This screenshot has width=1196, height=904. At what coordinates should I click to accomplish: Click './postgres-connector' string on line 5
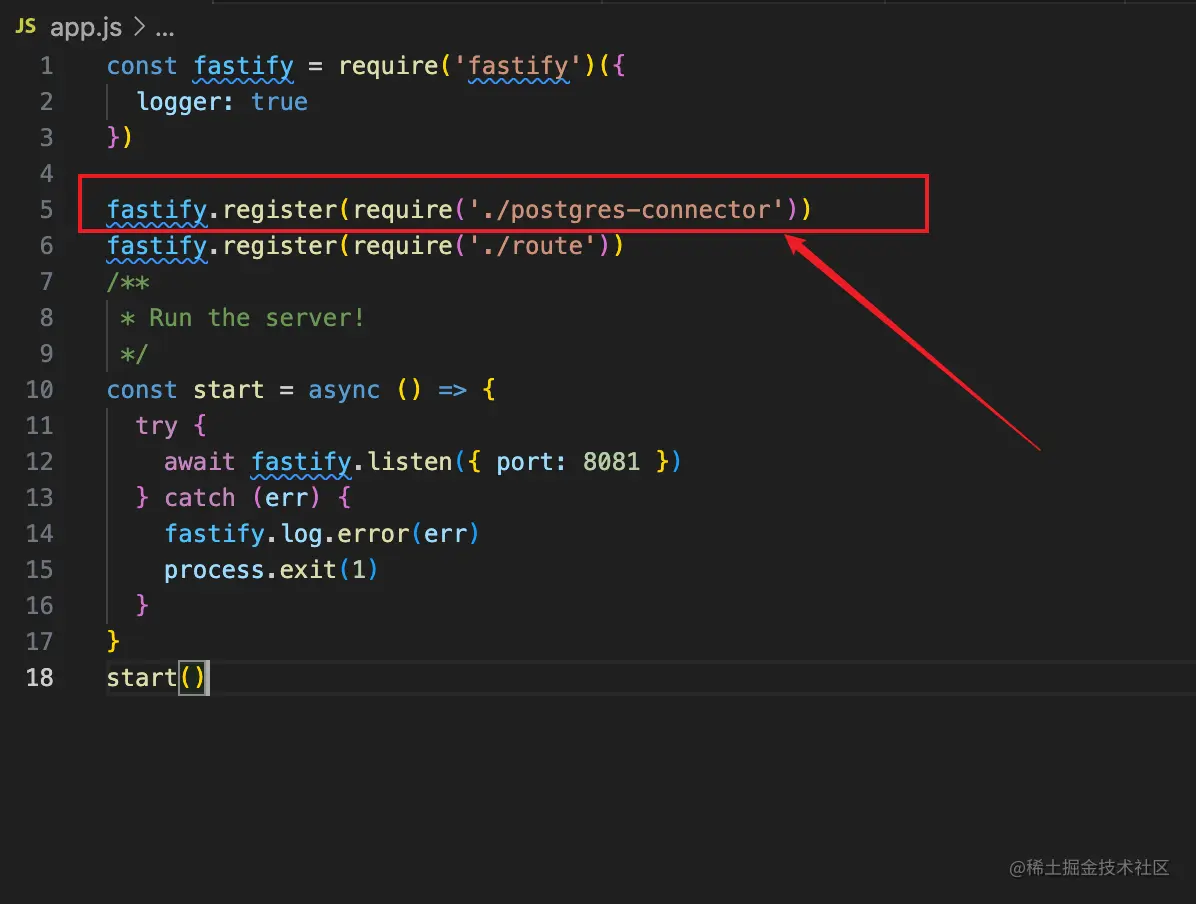626,209
